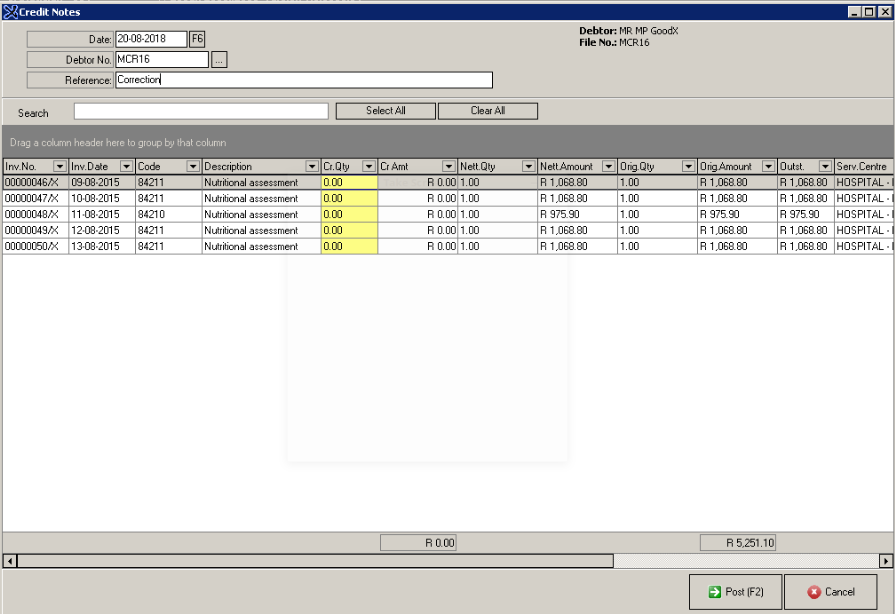The width and height of the screenshot is (895, 614).
Task: Expand the Cr.Qty column filter dropdown
Action: tap(368, 166)
